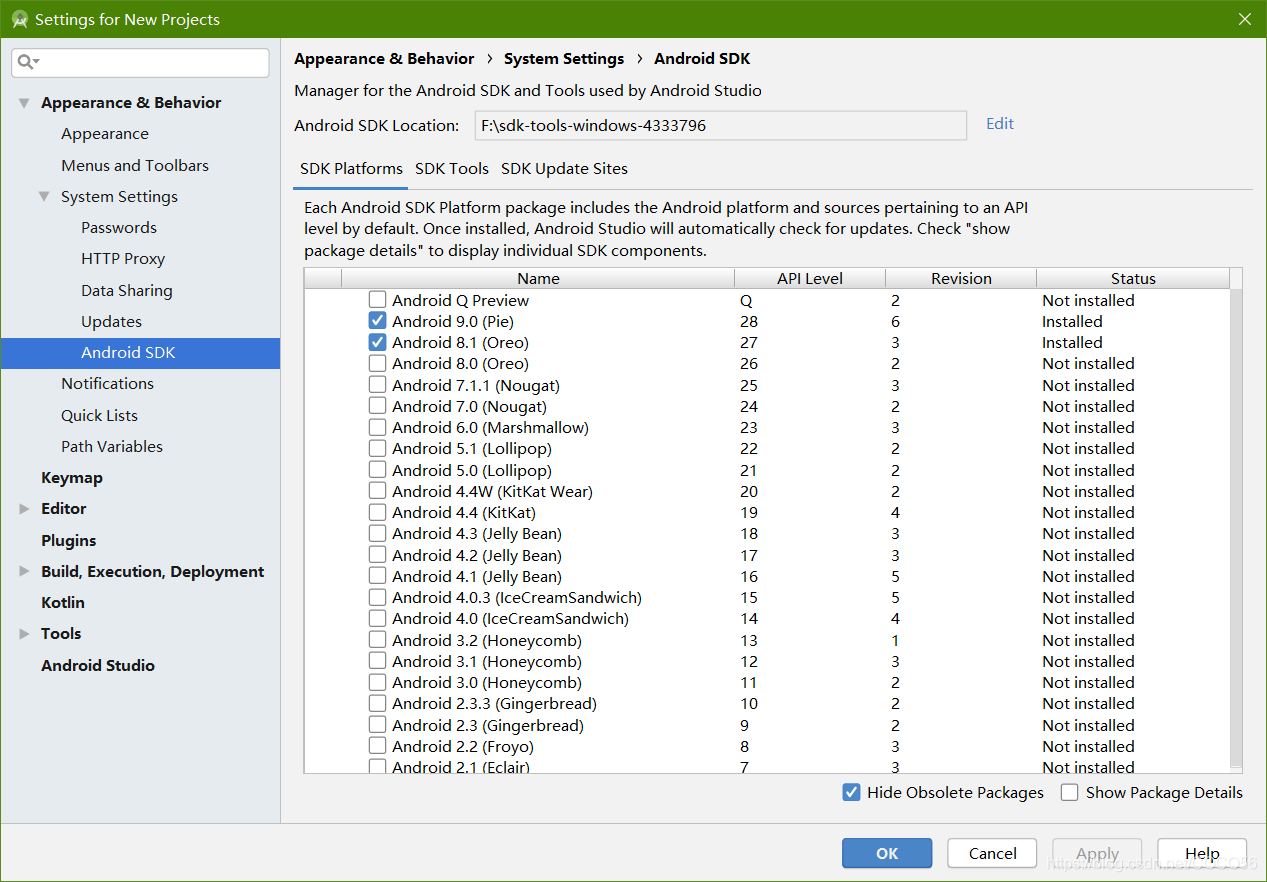Tick the Android 6.0 (Marshmallow) checkbox
This screenshot has height=882, width=1267.
(377, 427)
